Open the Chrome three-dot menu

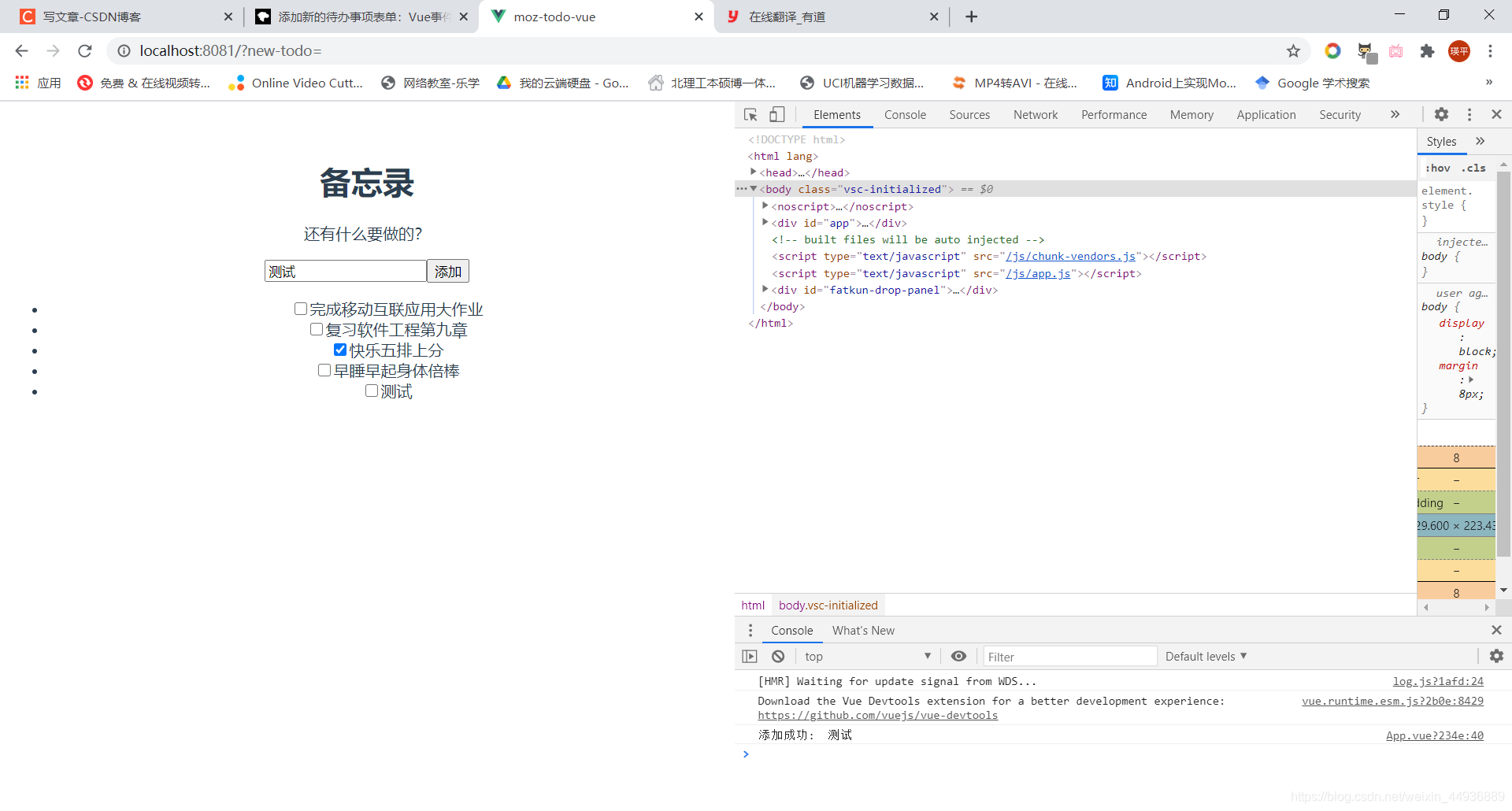point(1490,51)
